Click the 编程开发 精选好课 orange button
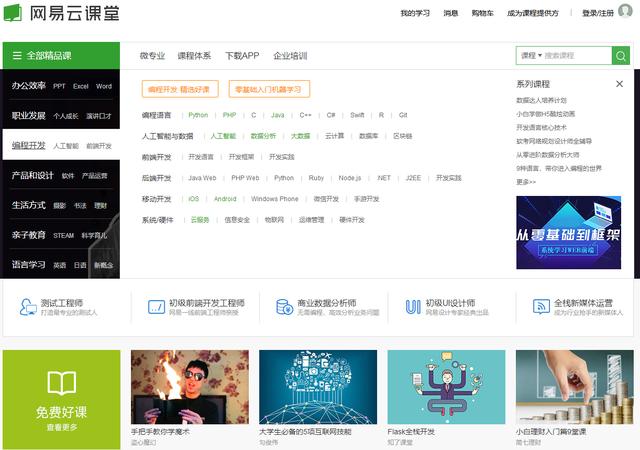The height and width of the screenshot is (450, 640). (180, 89)
